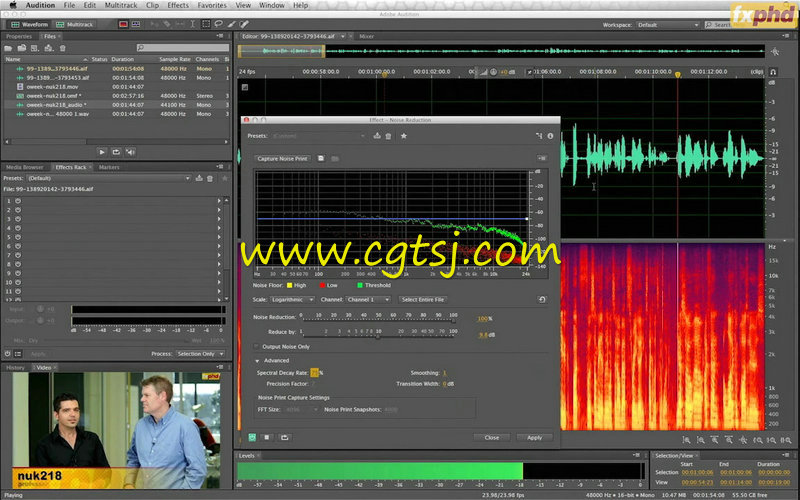
Task: Select the Marquee Selection tool
Action: (206, 24)
